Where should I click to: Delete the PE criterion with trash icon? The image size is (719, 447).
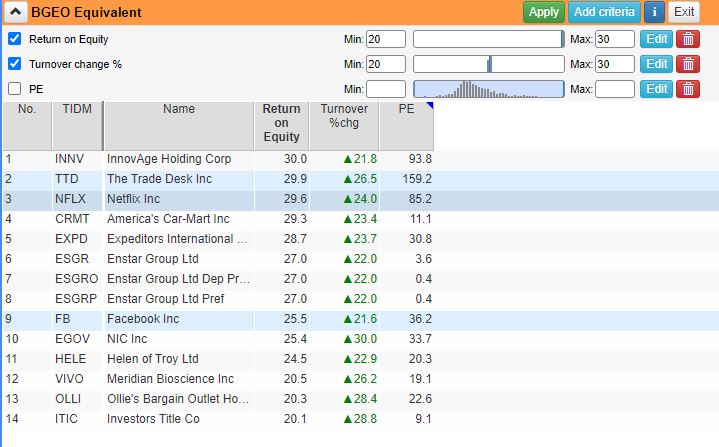click(688, 88)
